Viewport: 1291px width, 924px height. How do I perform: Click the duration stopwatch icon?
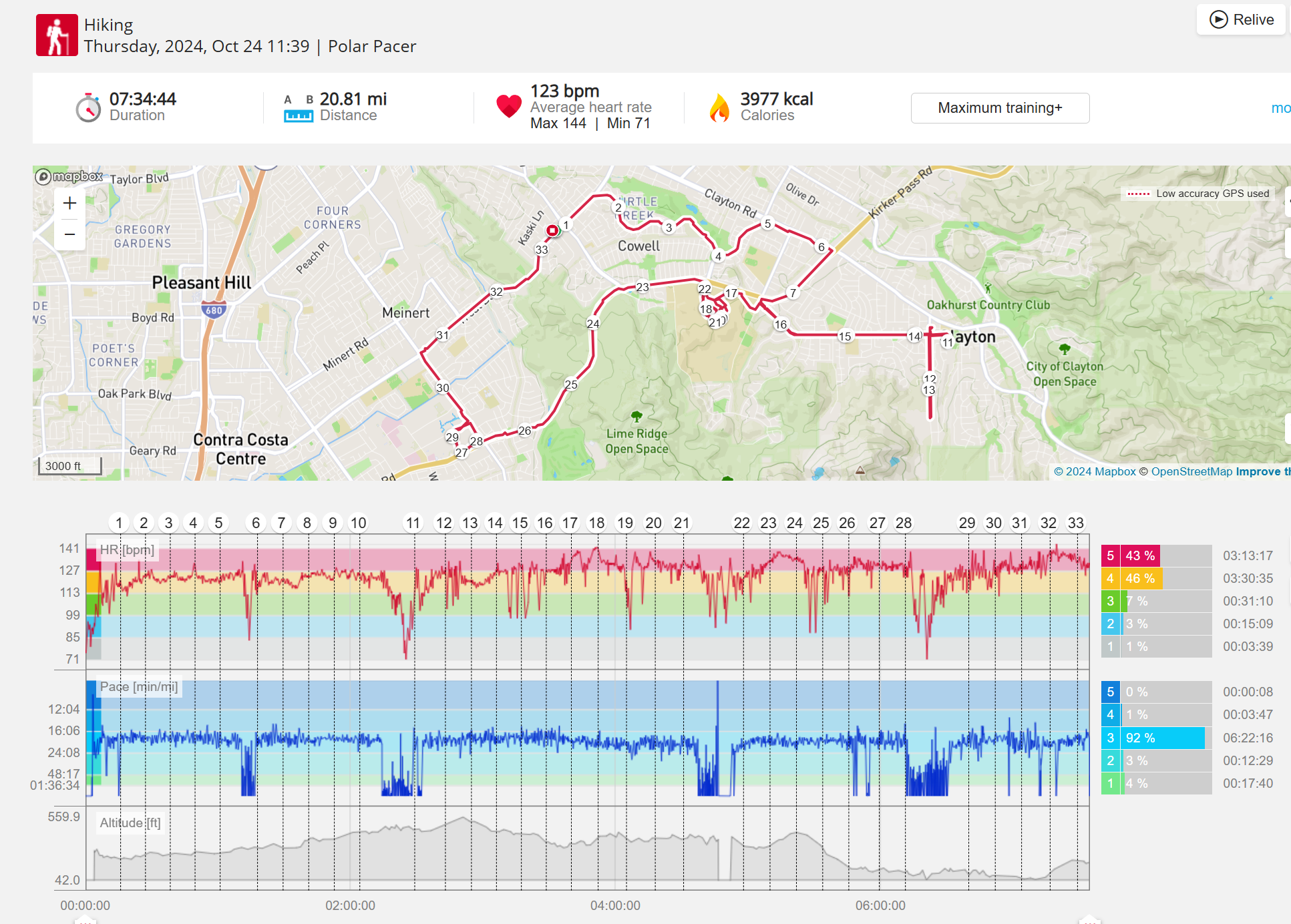[x=88, y=107]
